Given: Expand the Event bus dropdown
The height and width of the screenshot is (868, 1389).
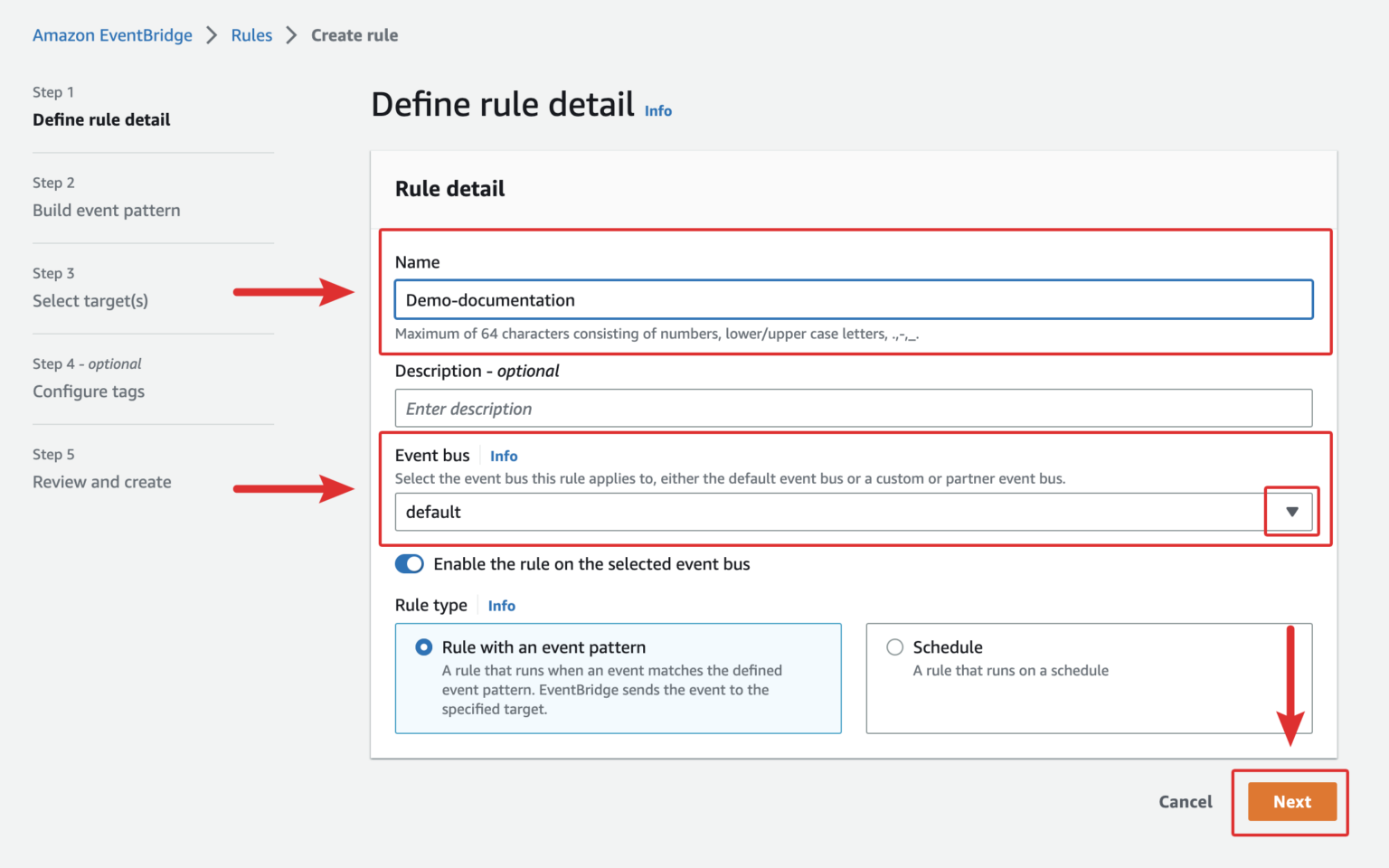Looking at the screenshot, I should [x=1290, y=512].
